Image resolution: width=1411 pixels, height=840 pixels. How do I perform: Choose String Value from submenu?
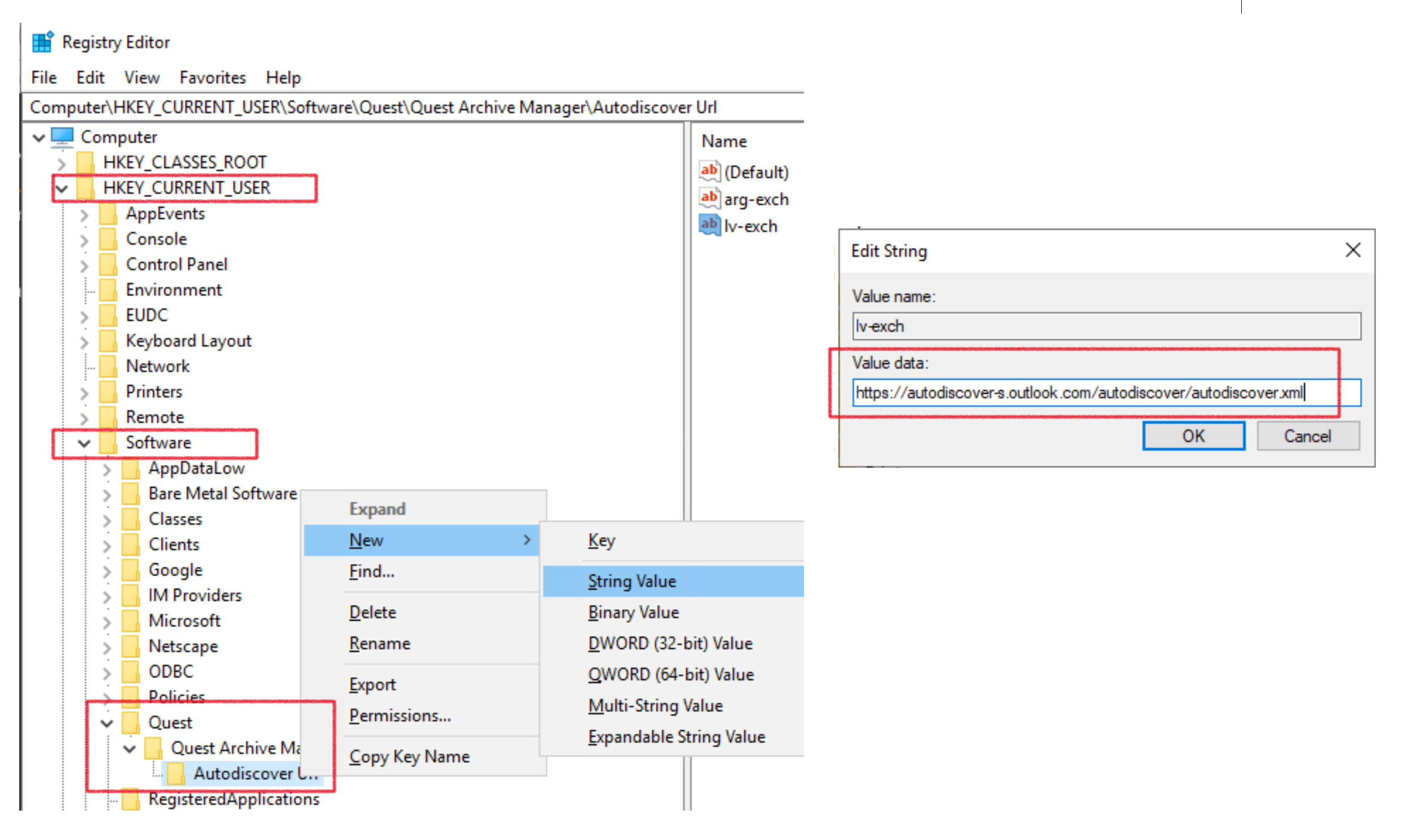(x=631, y=581)
